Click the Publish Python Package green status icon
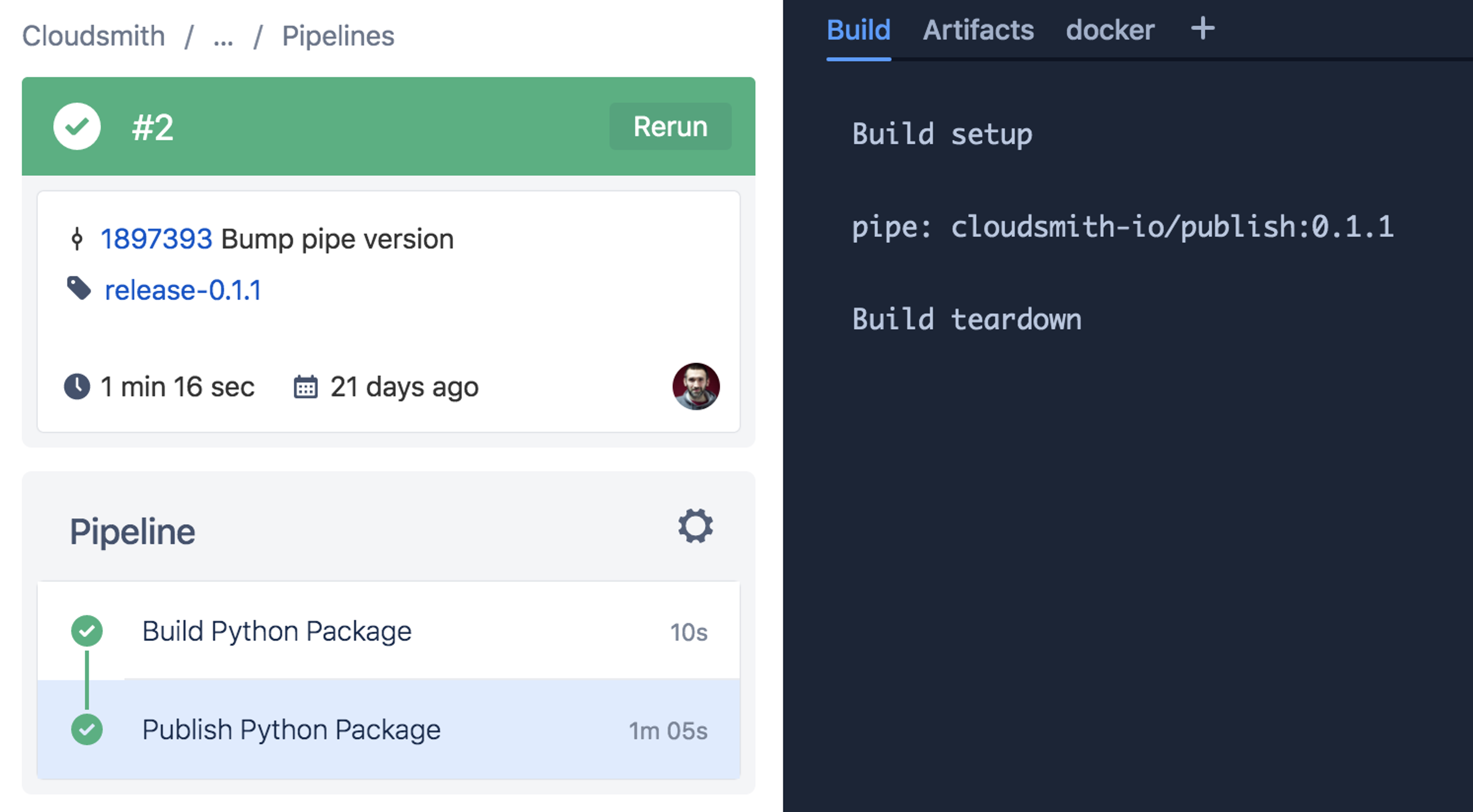This screenshot has height=812, width=1473. 87,729
